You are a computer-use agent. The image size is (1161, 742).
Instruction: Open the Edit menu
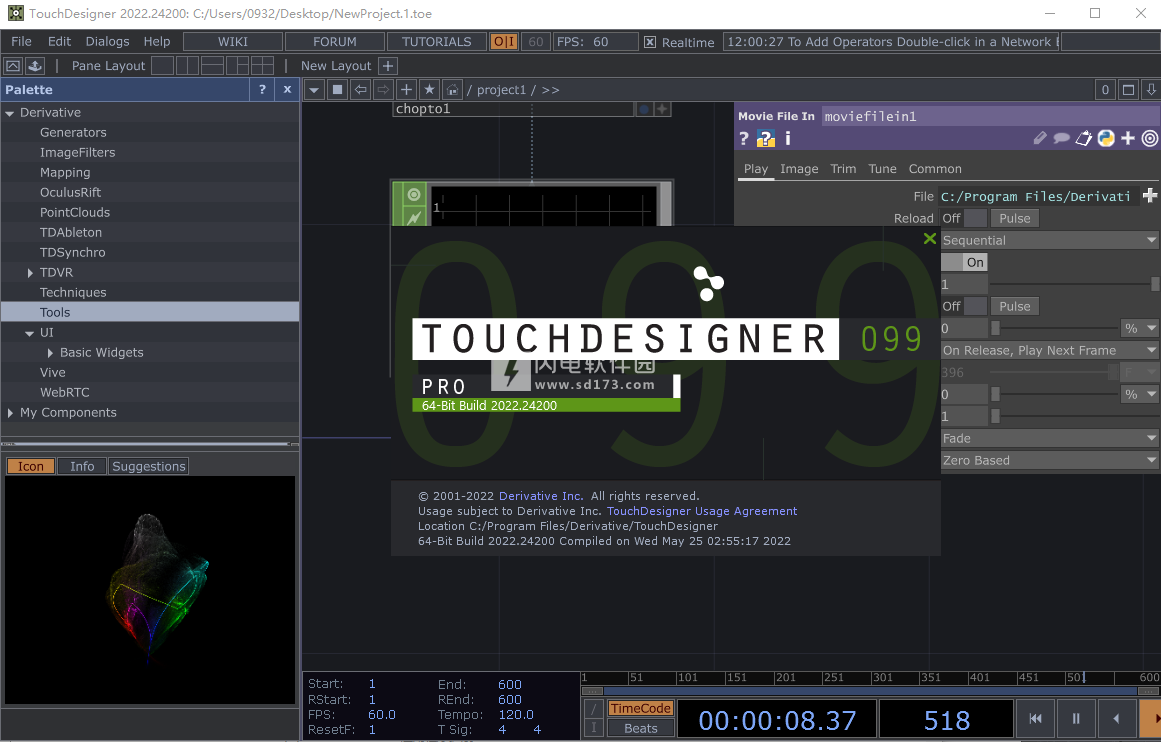click(x=59, y=41)
